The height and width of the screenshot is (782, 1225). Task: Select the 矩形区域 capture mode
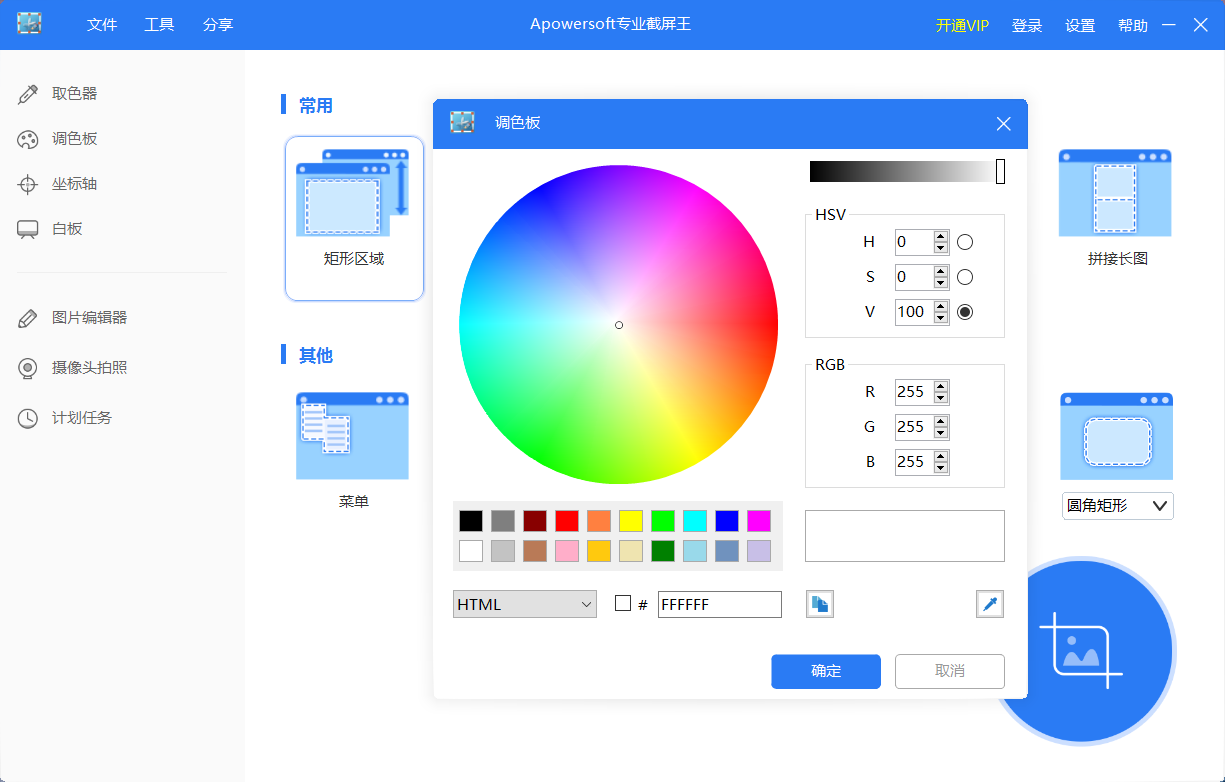point(354,217)
